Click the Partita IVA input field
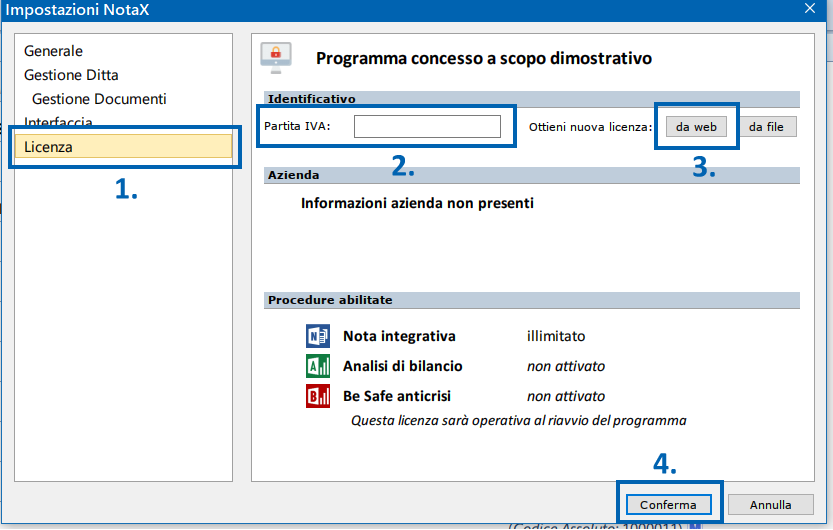 [x=427, y=126]
